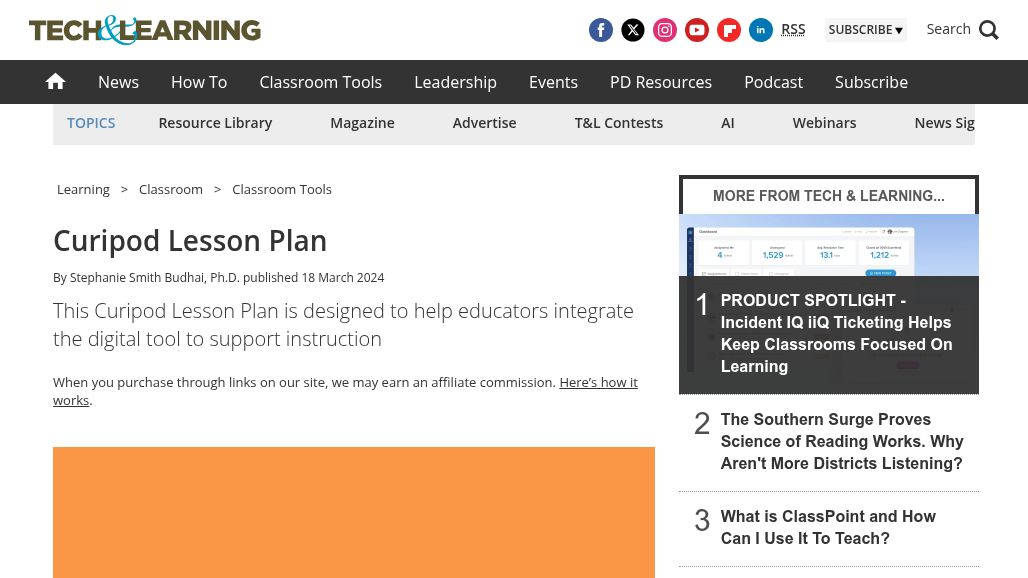The image size is (1028, 578).
Task: Click Subscribe in the main navigation bar
Action: pyautogui.click(x=871, y=82)
